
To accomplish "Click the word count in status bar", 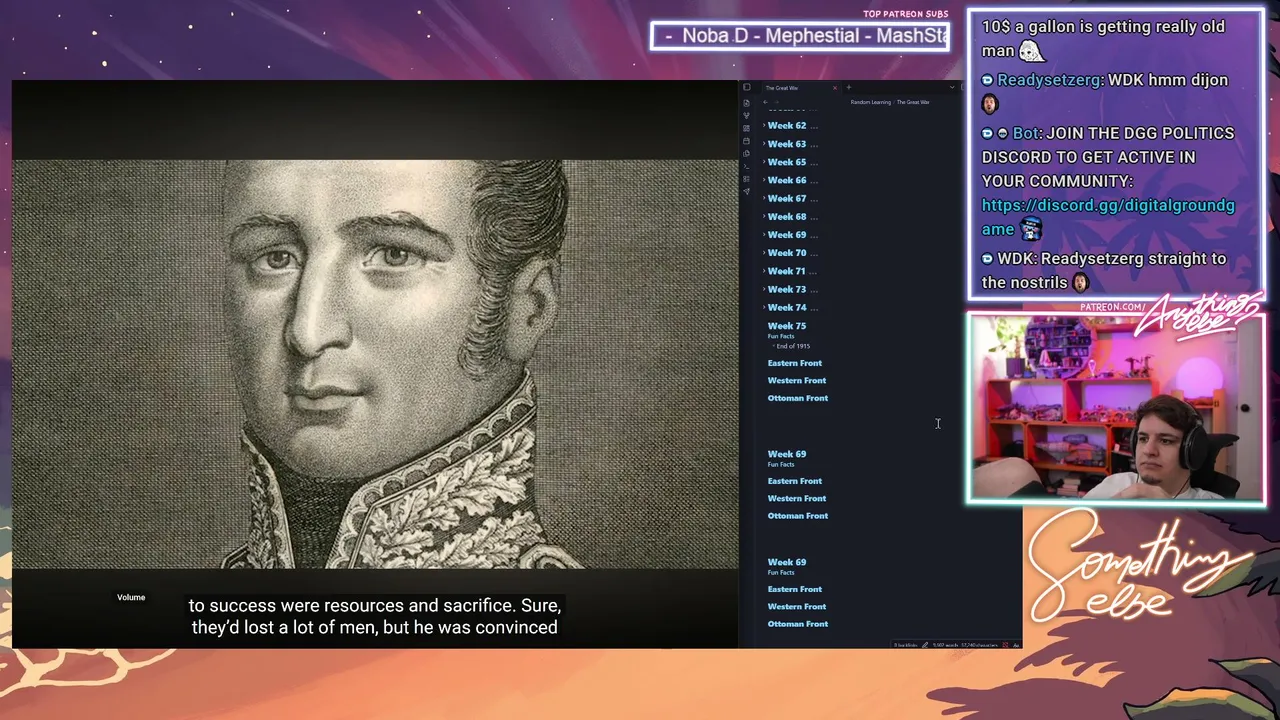I will click(945, 645).
